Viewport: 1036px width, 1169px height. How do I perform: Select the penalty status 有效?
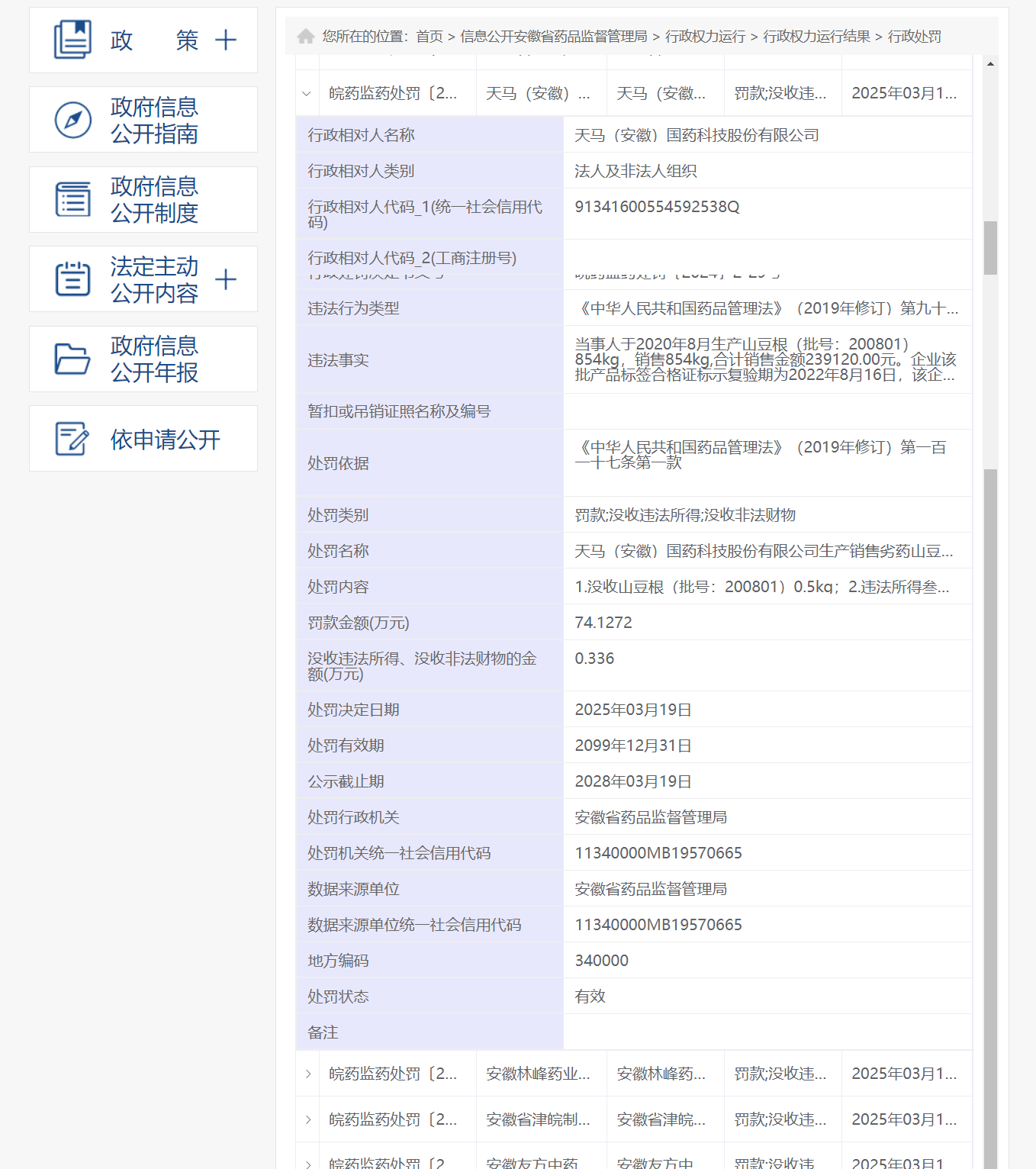click(x=590, y=997)
